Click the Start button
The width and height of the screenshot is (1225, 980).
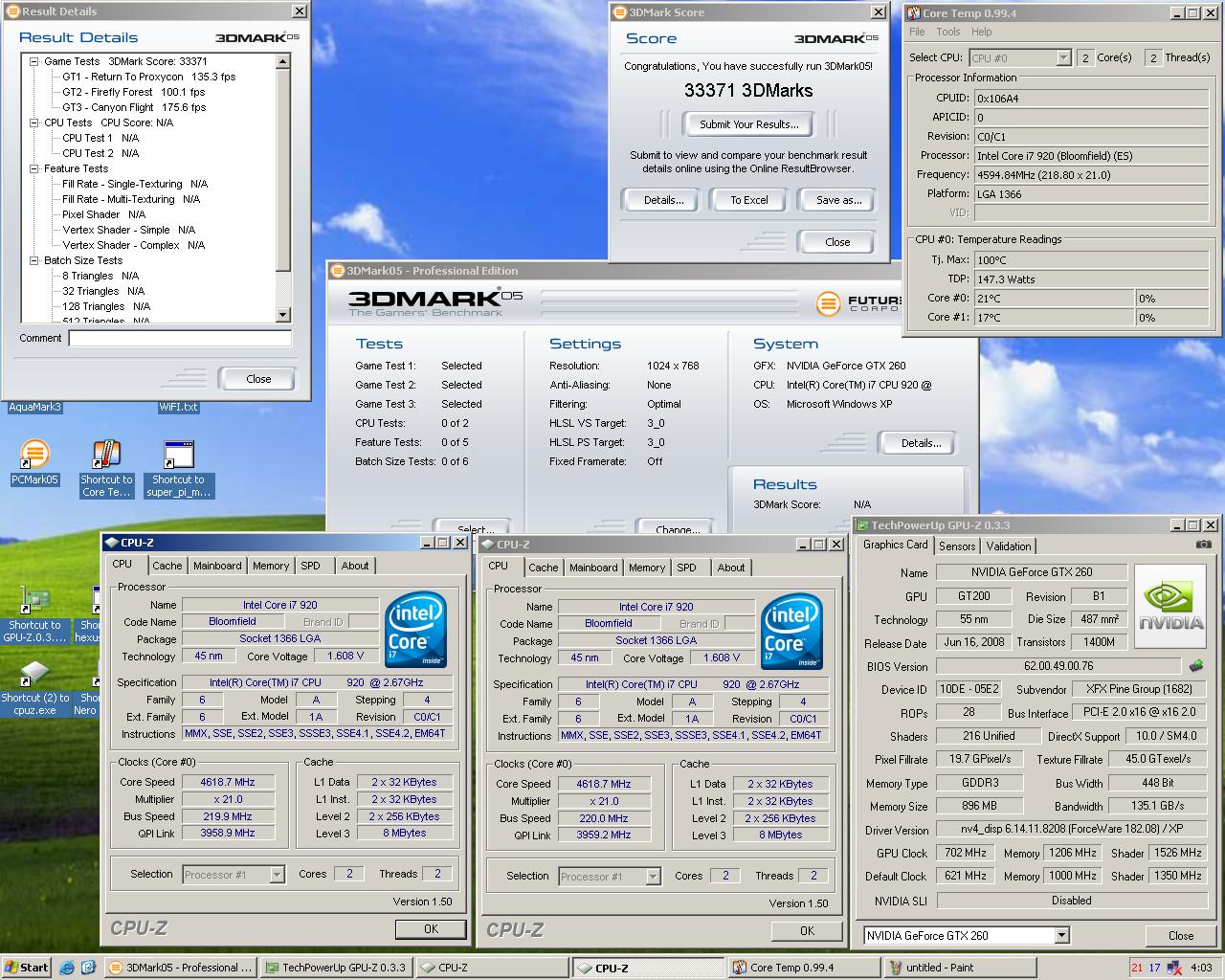click(x=26, y=968)
